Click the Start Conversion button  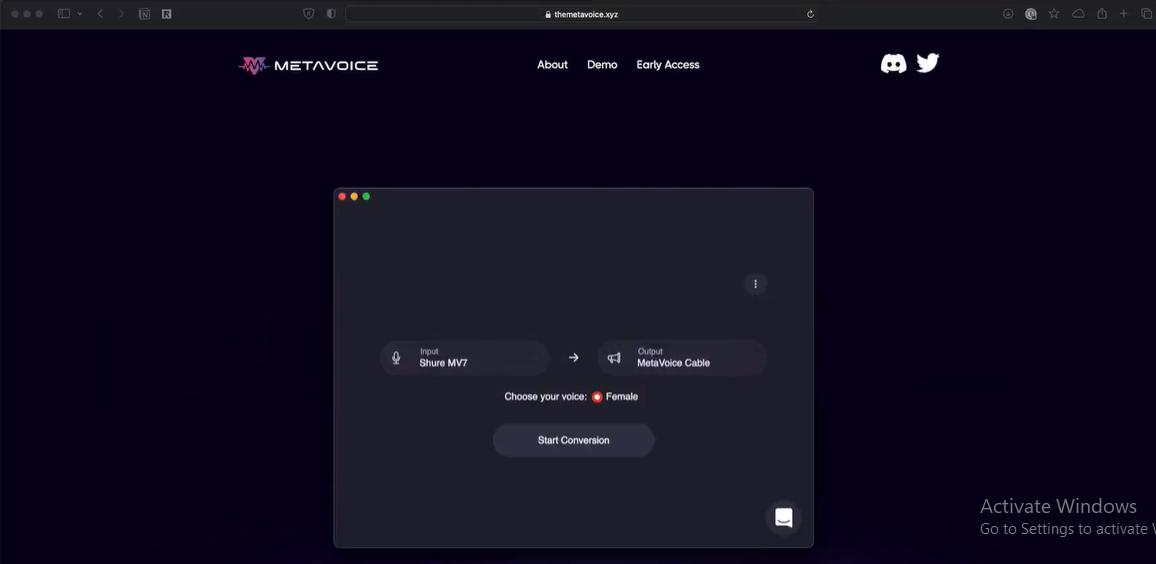[x=574, y=440]
